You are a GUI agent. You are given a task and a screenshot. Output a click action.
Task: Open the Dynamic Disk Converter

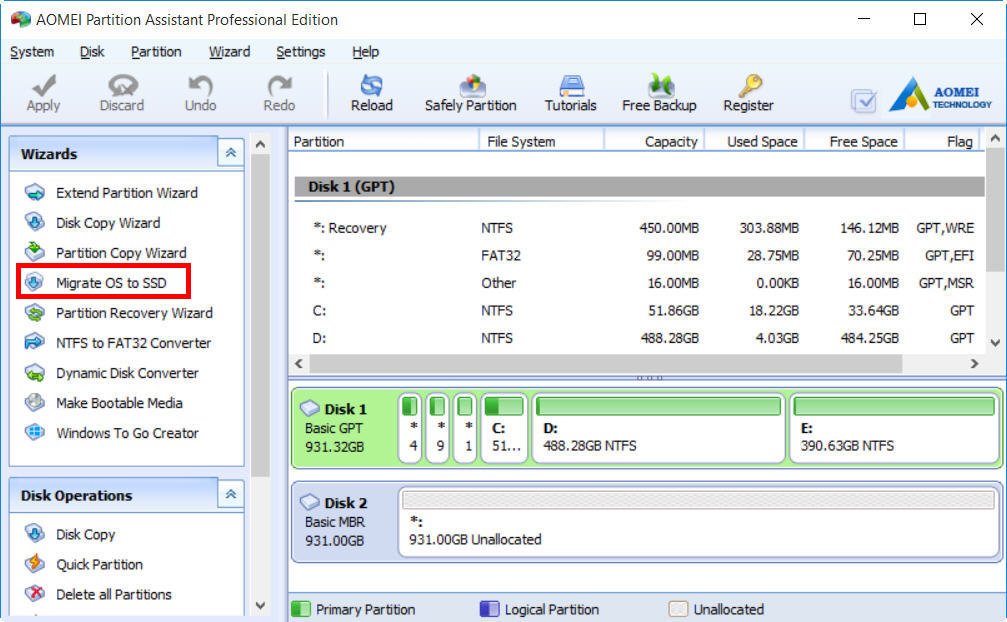(111, 373)
